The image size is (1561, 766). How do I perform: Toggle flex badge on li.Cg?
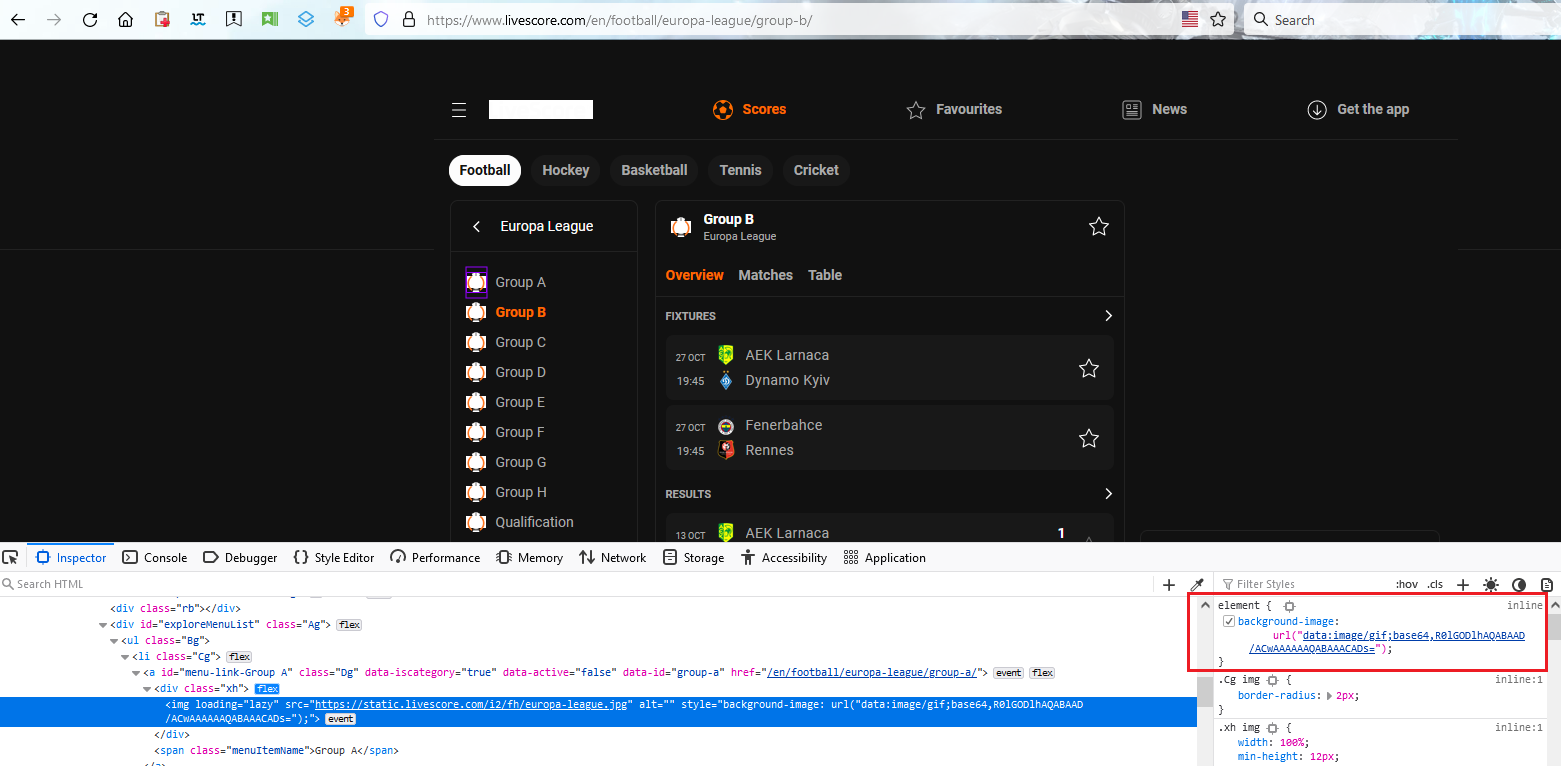238,657
